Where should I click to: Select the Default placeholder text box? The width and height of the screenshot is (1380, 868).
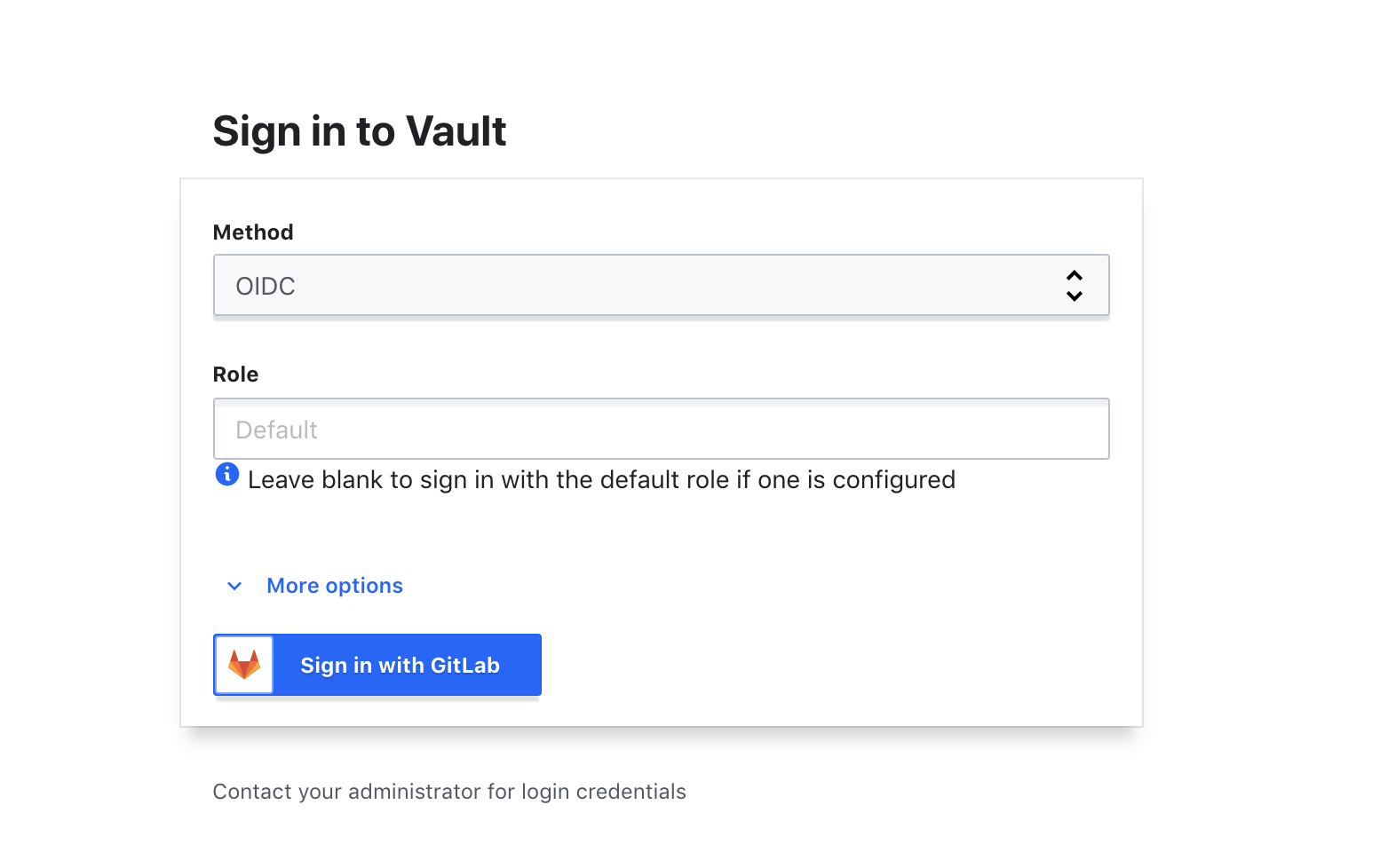pyautogui.click(x=661, y=429)
